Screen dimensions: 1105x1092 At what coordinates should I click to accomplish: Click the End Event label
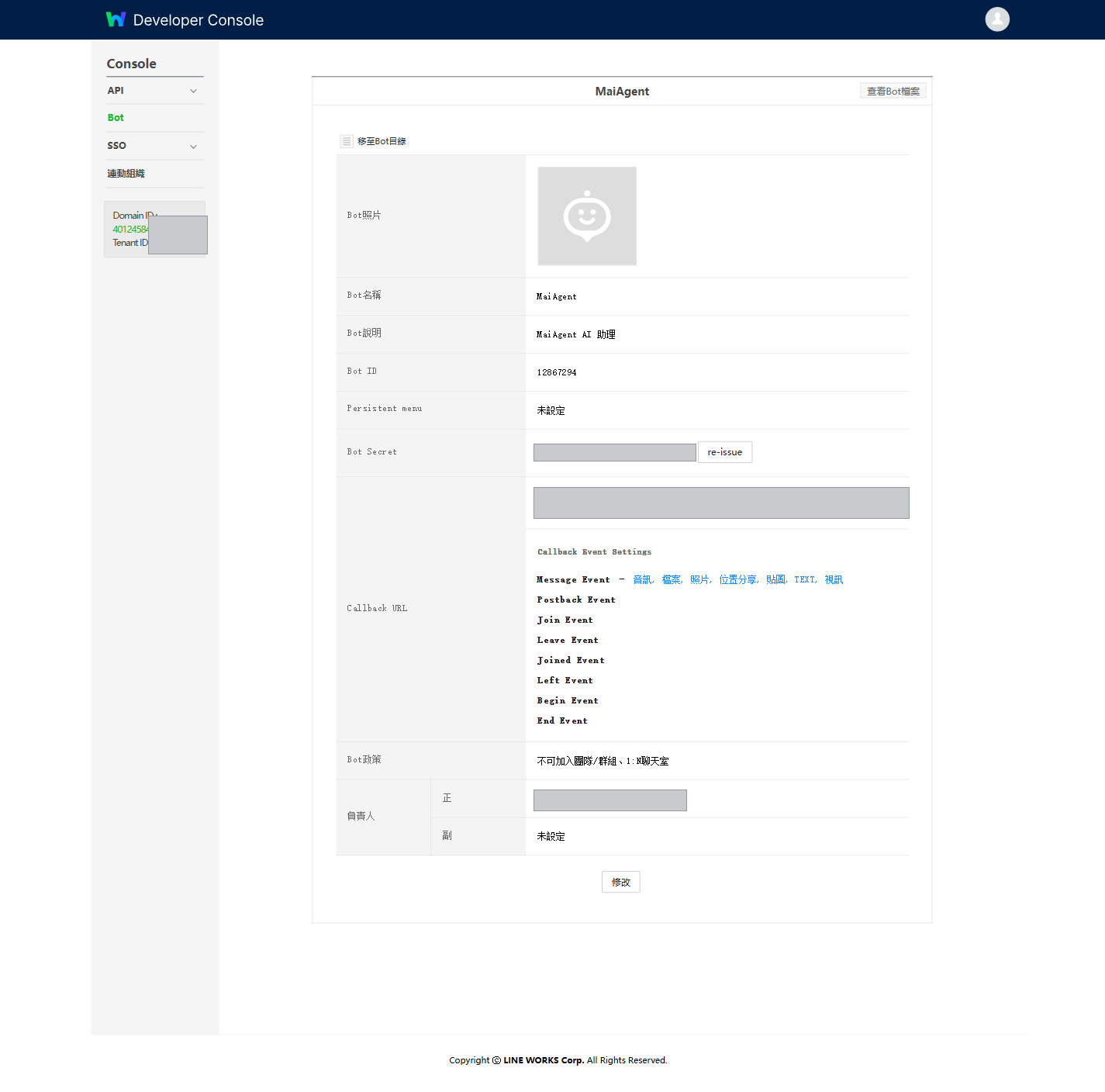(562, 721)
